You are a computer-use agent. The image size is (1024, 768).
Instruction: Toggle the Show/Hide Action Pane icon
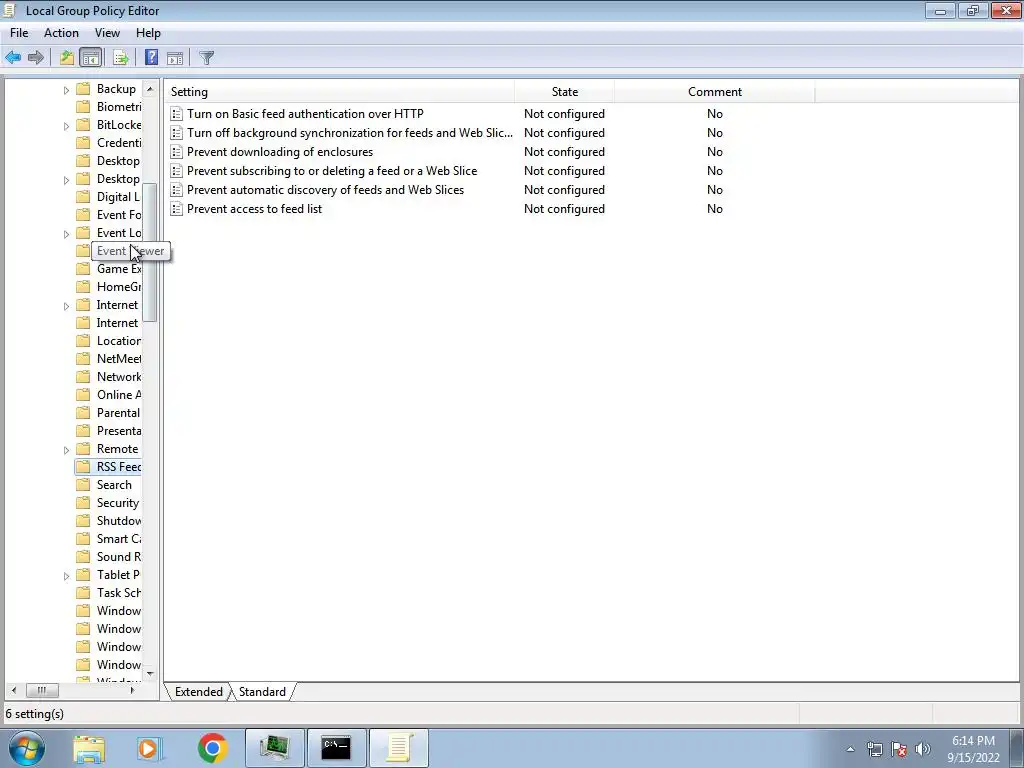coord(175,57)
